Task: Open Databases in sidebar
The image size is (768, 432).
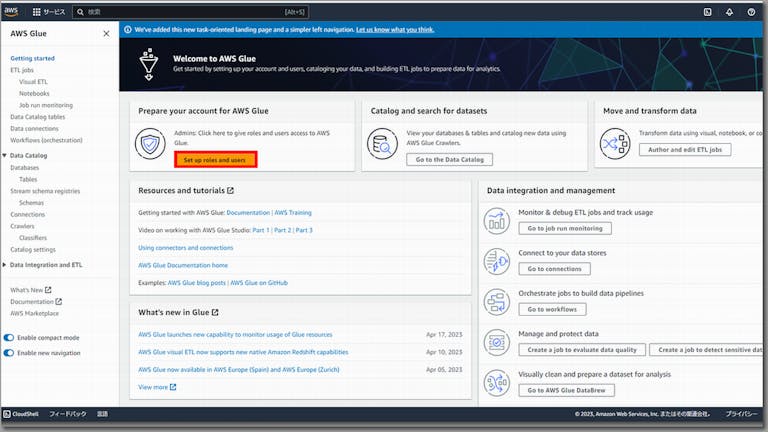Action: click(24, 168)
